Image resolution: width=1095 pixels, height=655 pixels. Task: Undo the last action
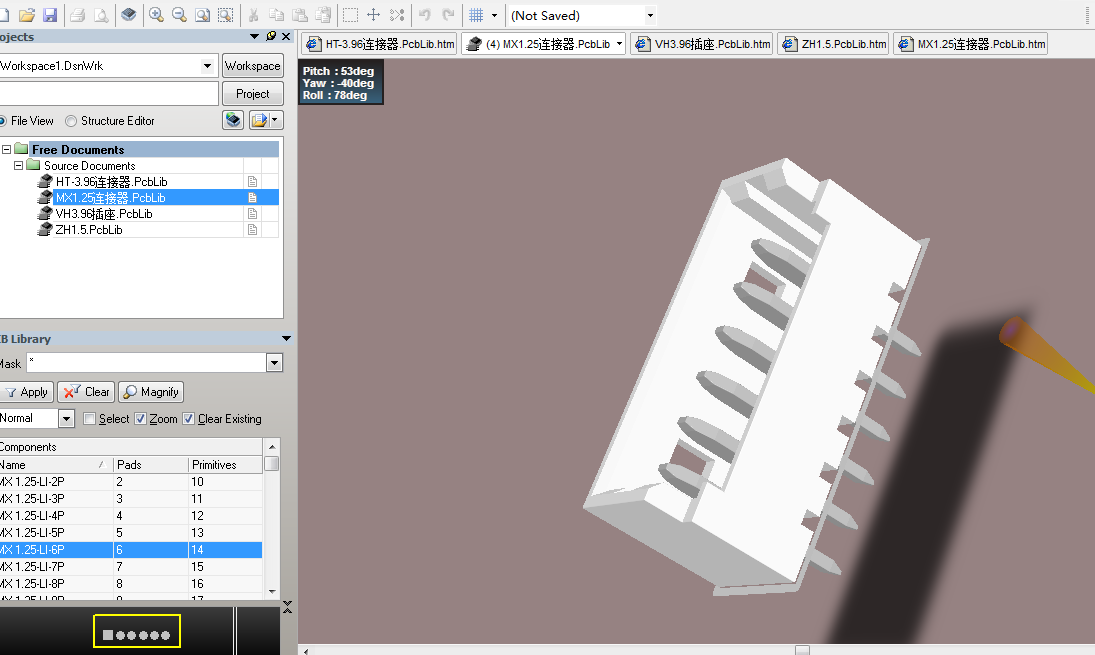(425, 15)
